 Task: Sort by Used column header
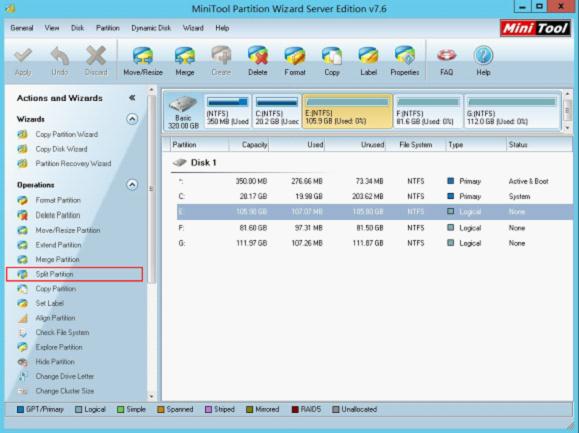coord(297,145)
